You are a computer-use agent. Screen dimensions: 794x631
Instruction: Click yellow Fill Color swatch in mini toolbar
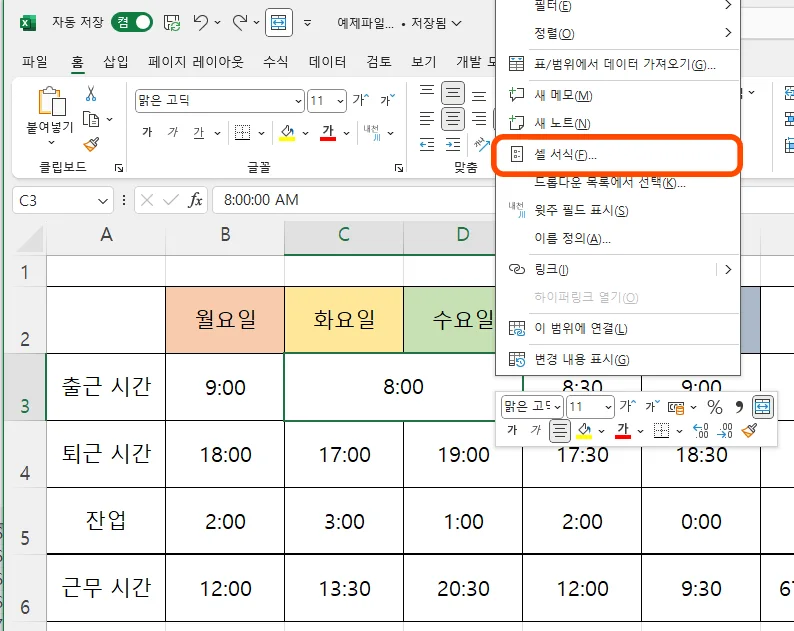[584, 431]
